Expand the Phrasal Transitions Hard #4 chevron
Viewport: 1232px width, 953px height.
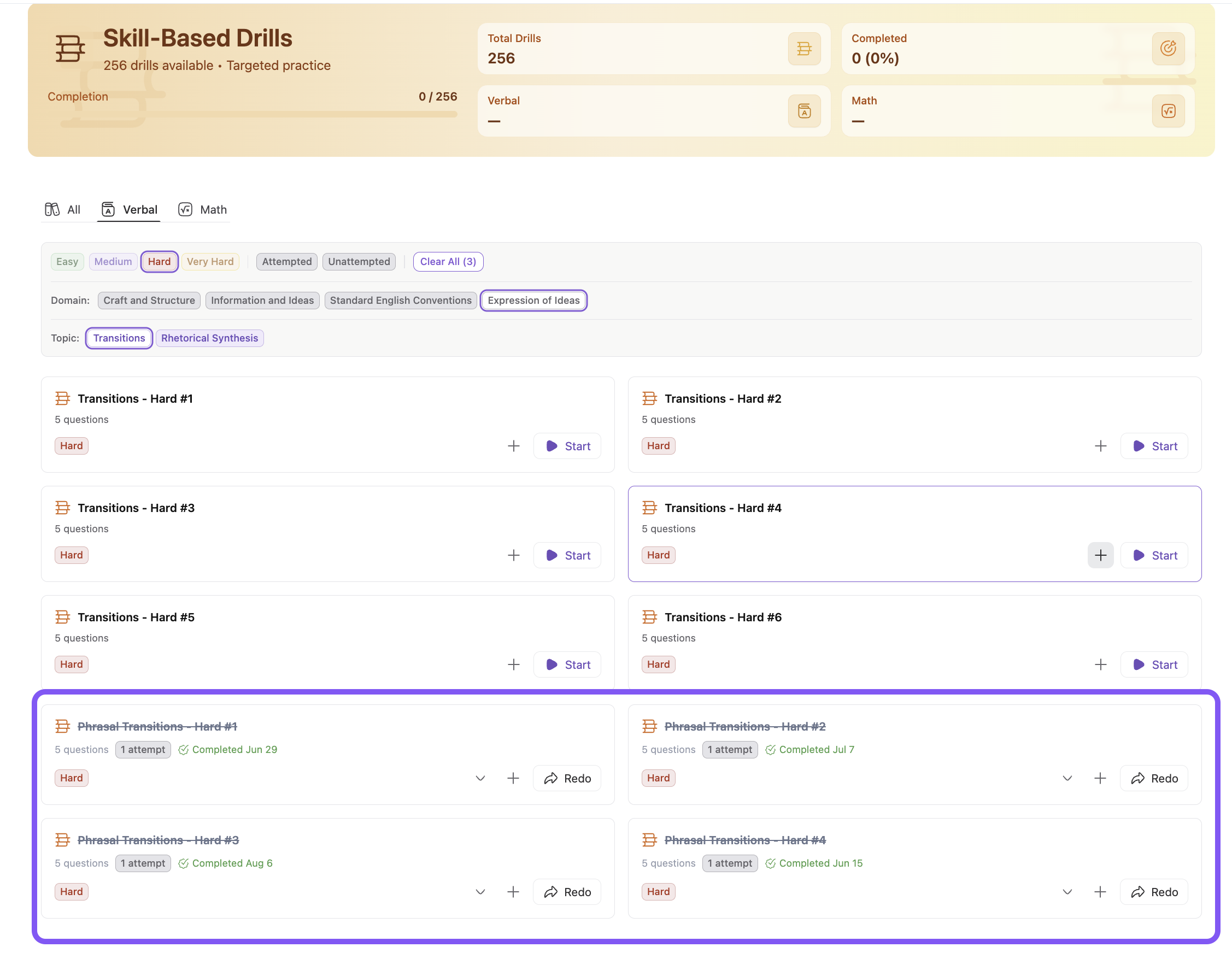click(x=1067, y=892)
